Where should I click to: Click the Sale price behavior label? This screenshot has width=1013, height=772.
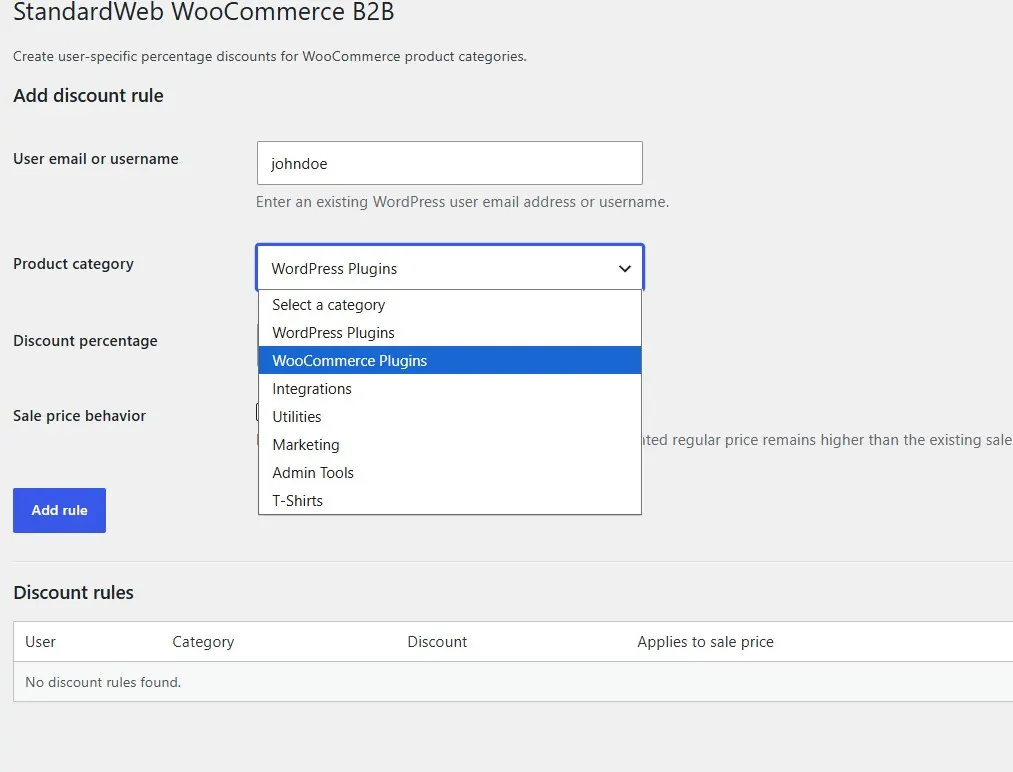79,415
